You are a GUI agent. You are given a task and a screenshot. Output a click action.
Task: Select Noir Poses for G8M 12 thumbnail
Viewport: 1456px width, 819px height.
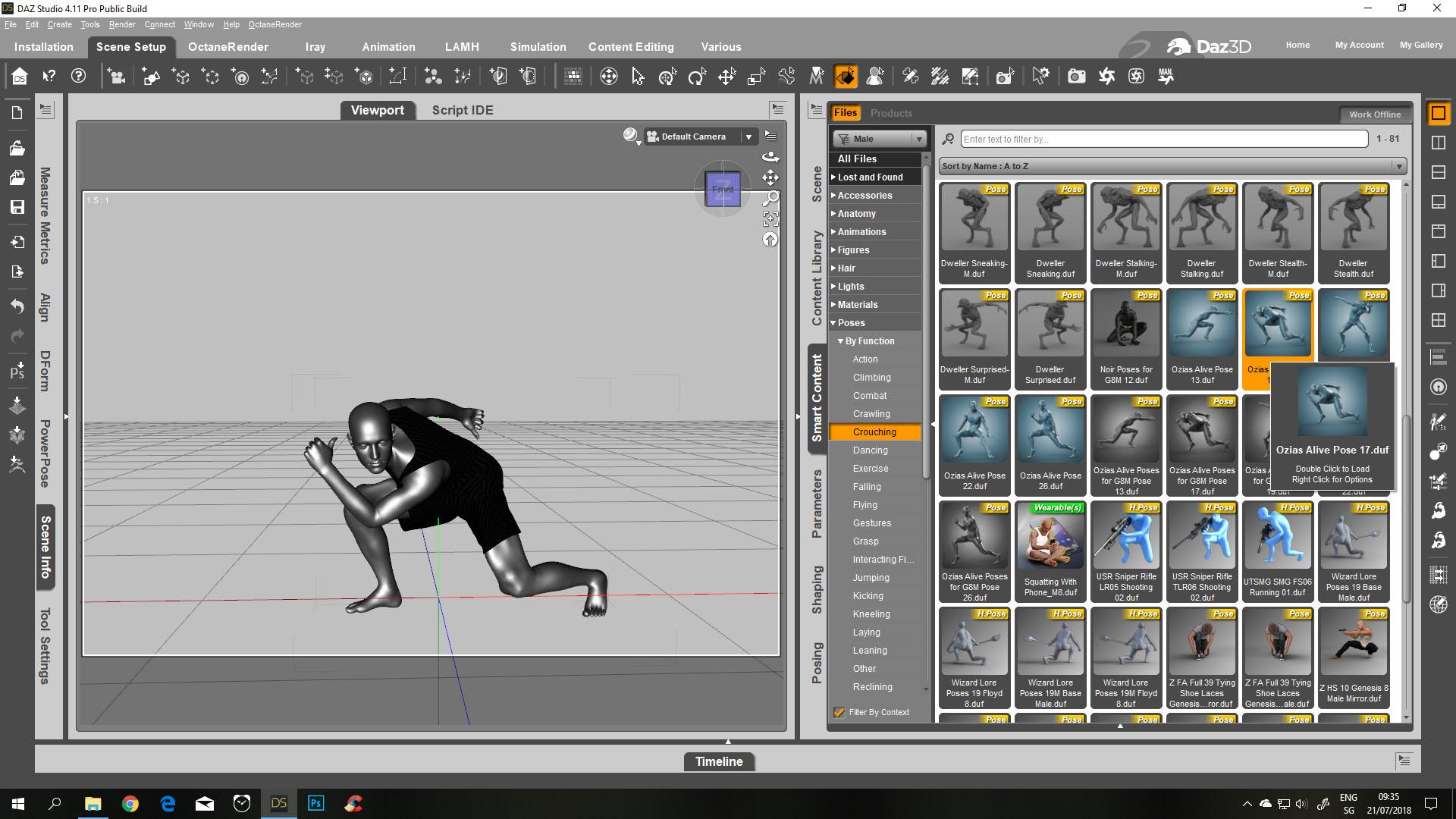pyautogui.click(x=1126, y=327)
